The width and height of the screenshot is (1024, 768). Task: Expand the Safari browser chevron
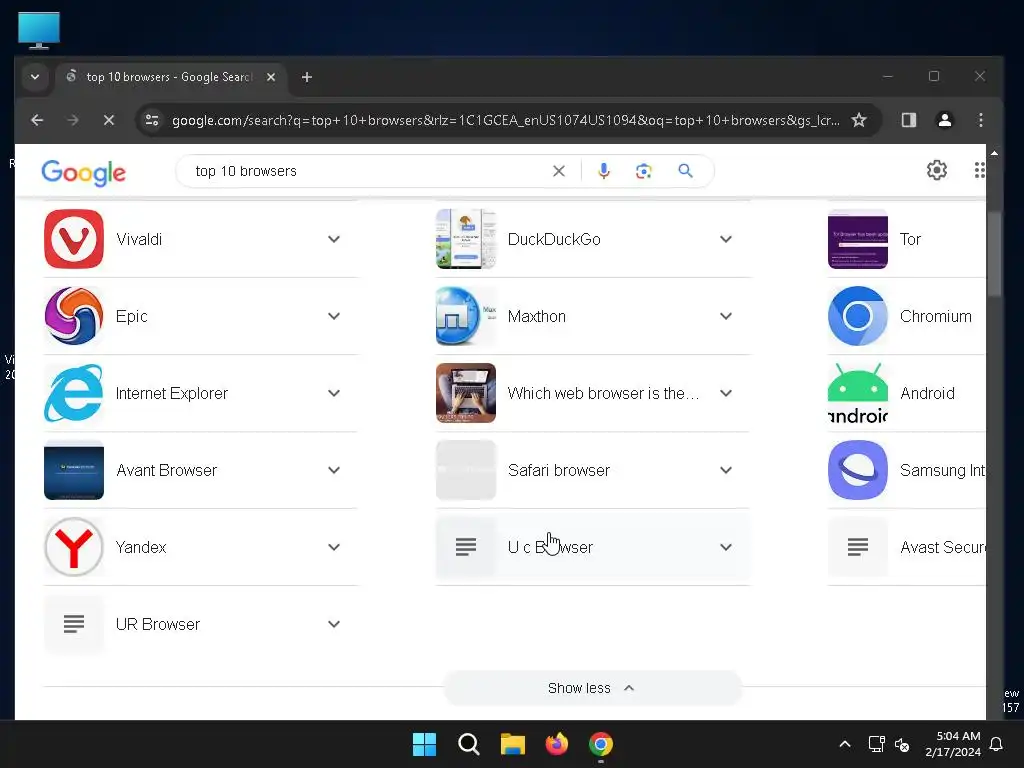tap(726, 470)
